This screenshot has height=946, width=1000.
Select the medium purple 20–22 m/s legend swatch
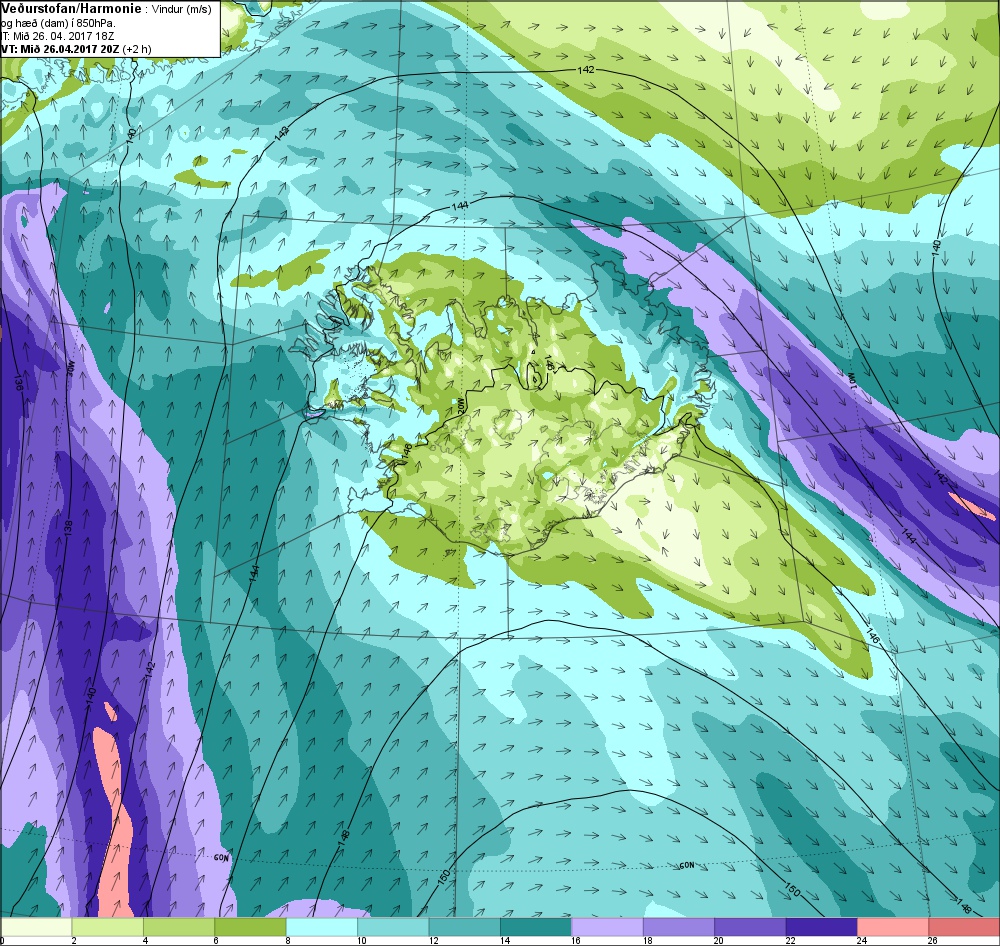click(750, 926)
